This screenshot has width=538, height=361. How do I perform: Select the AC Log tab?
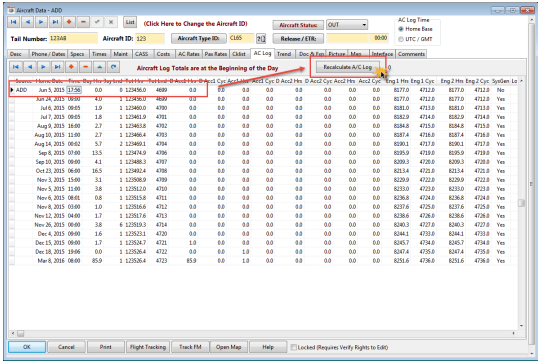(x=262, y=53)
